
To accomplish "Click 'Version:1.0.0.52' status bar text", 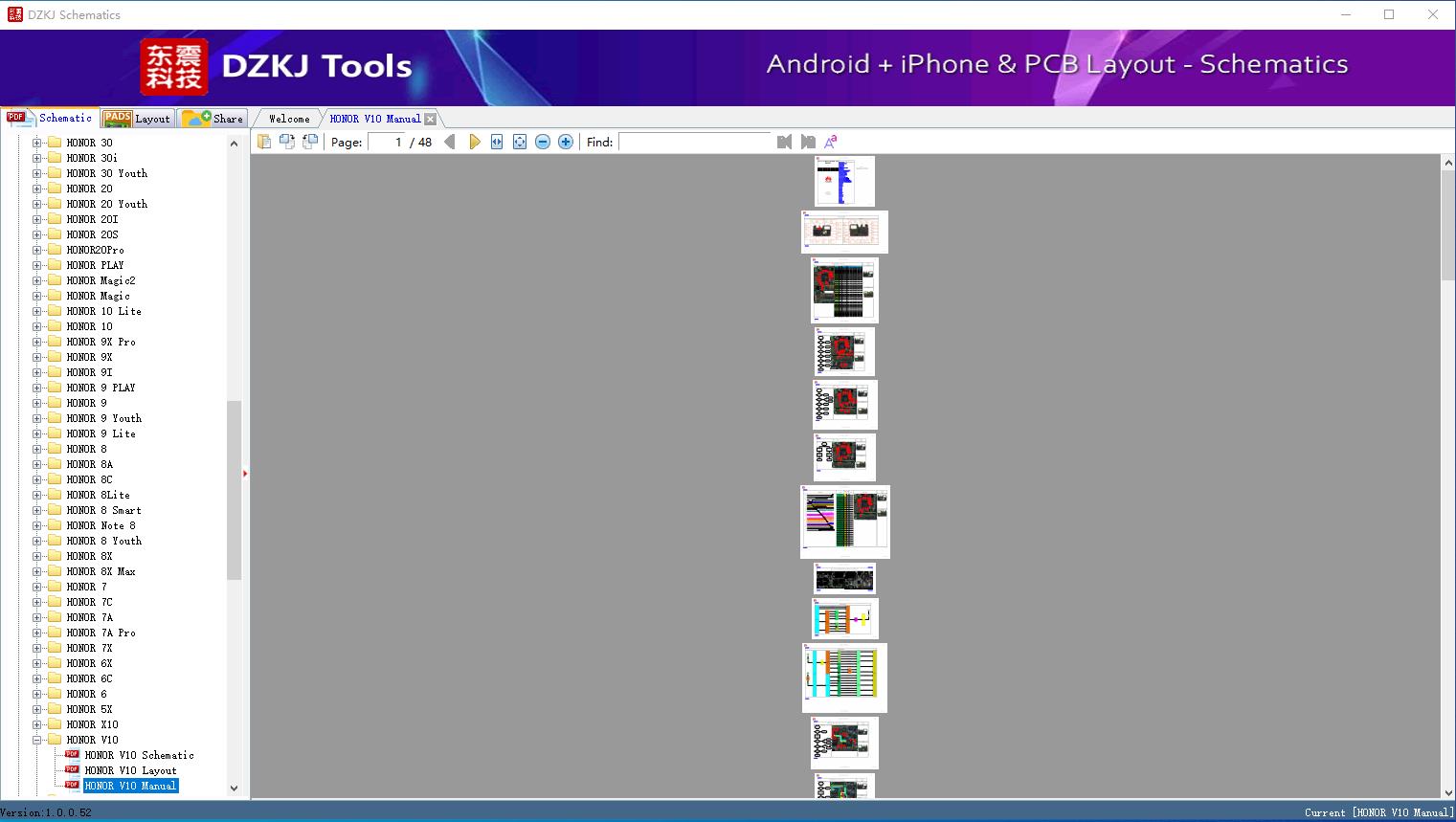I will pyautogui.click(x=46, y=812).
